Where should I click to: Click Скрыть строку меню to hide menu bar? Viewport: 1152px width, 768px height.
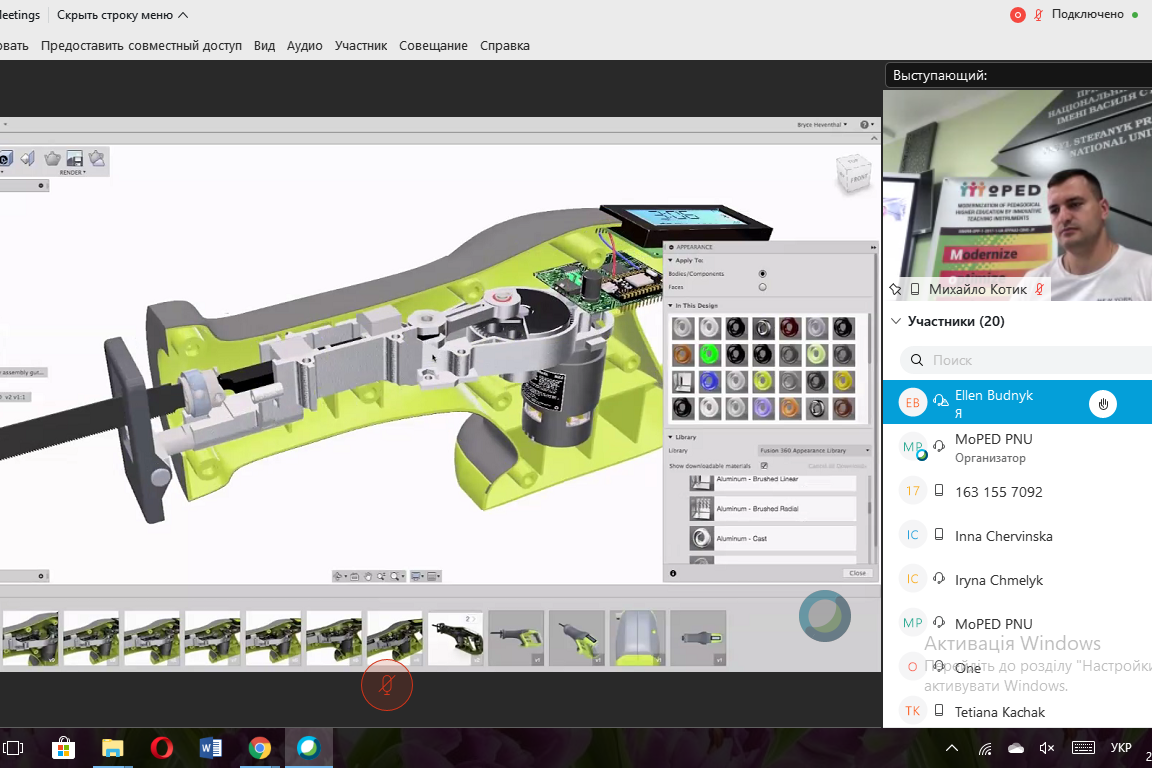(x=122, y=15)
